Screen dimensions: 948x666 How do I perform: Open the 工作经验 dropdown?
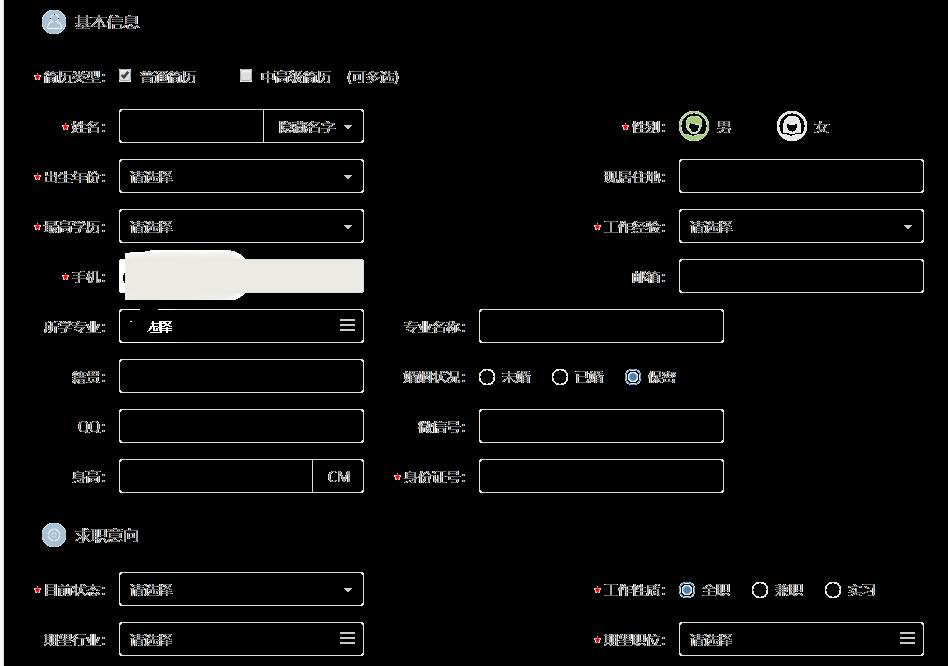click(800, 227)
